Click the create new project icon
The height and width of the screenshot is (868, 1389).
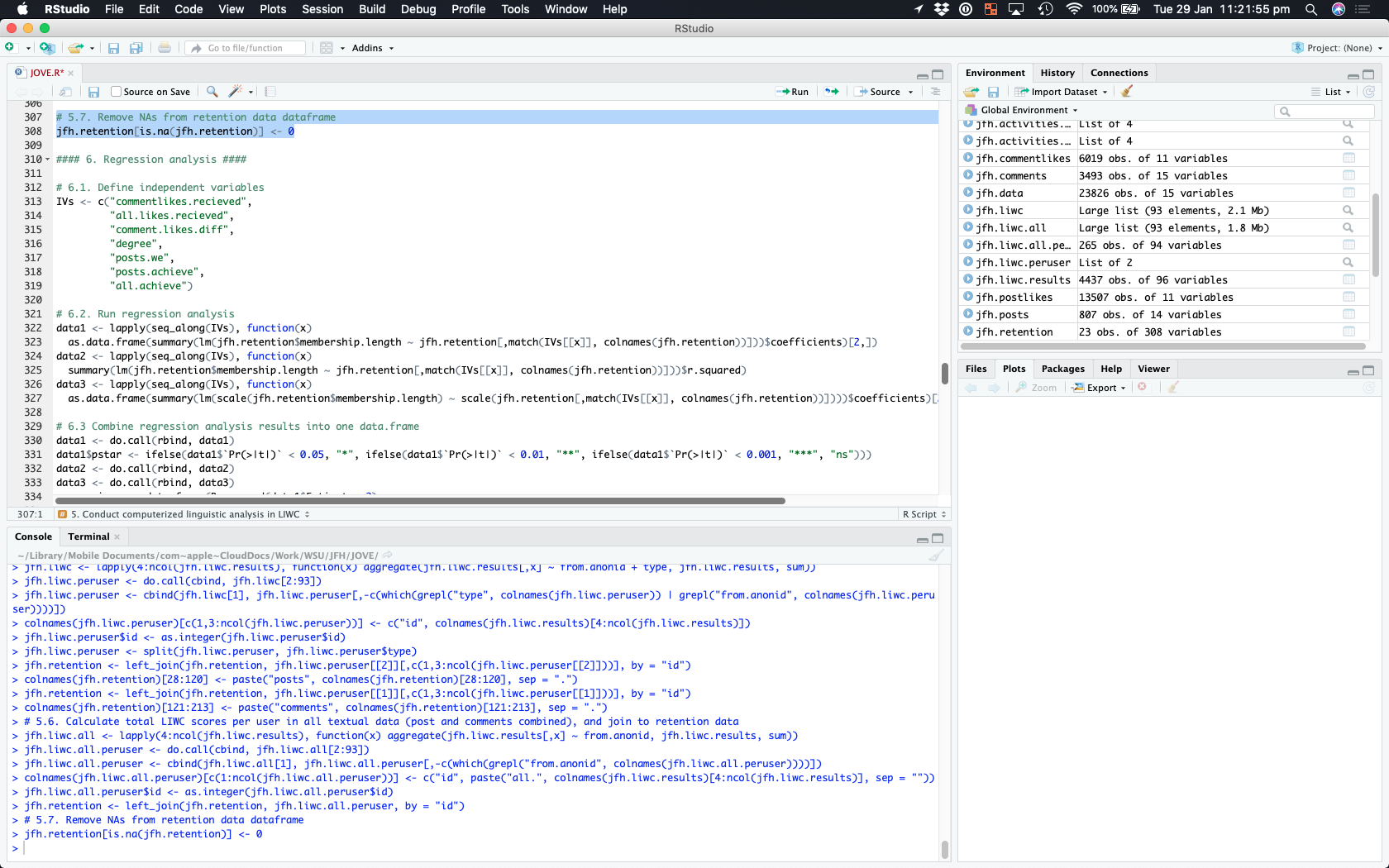[x=48, y=48]
